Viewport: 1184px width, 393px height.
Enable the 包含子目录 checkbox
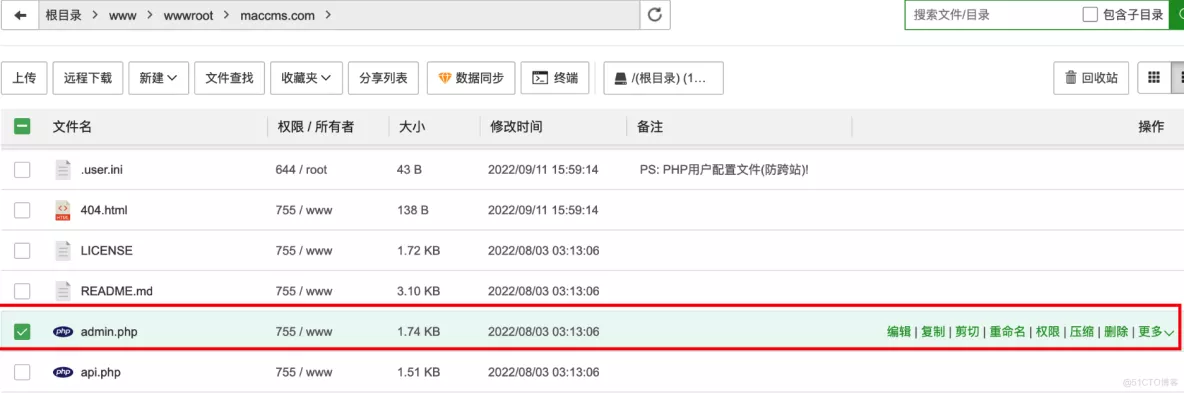tap(1090, 14)
